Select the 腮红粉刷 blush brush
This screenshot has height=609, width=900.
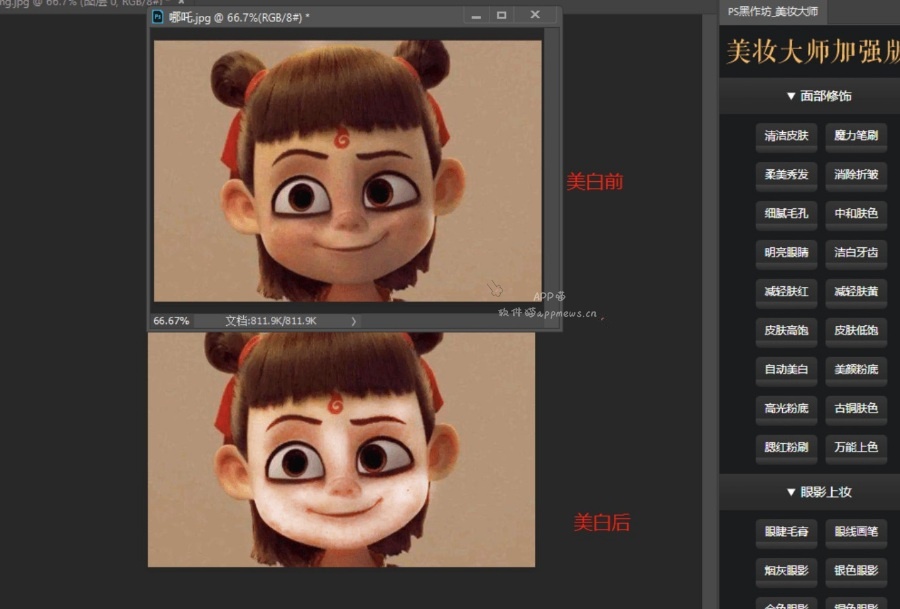(x=786, y=447)
